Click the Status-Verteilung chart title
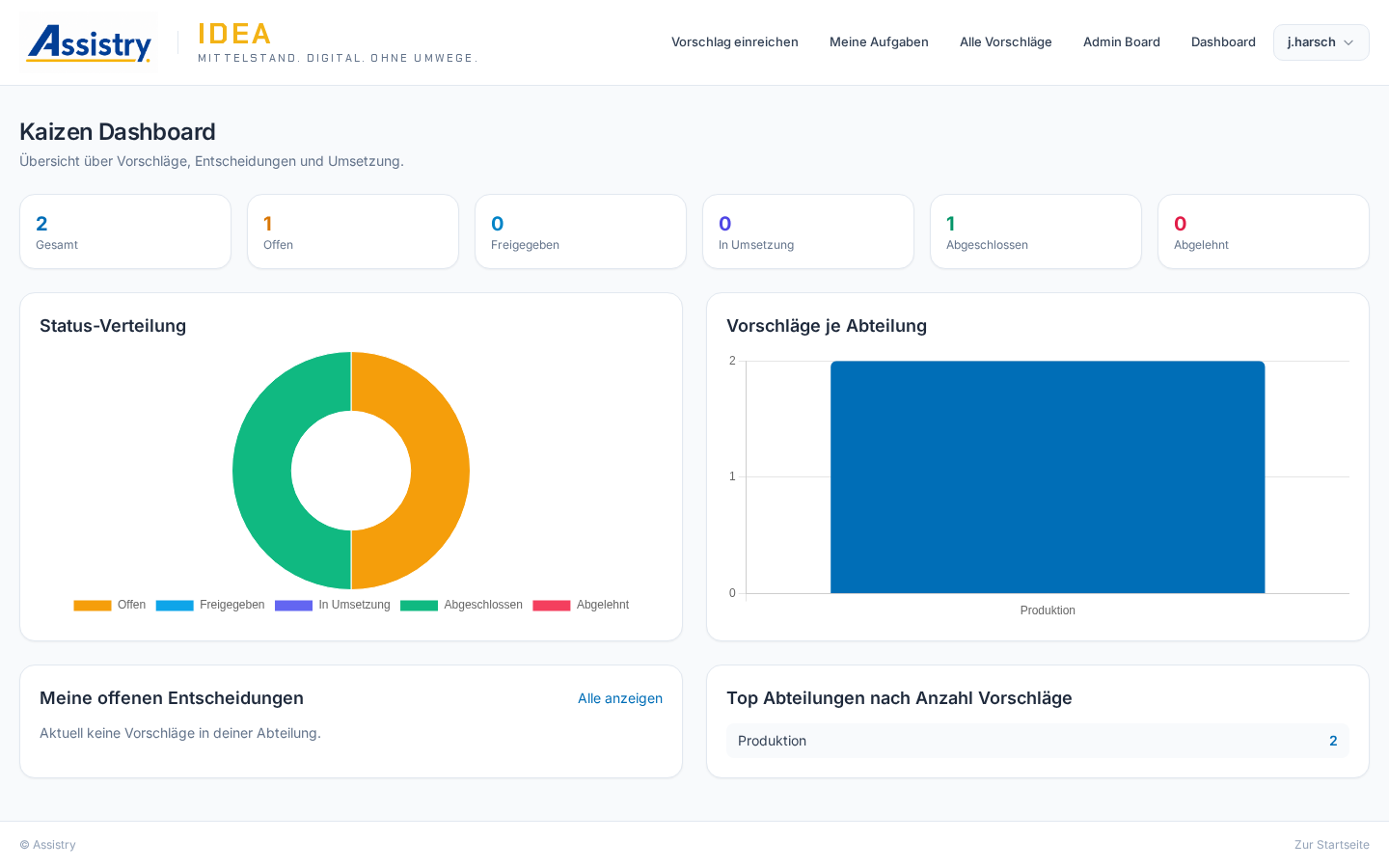 (113, 326)
